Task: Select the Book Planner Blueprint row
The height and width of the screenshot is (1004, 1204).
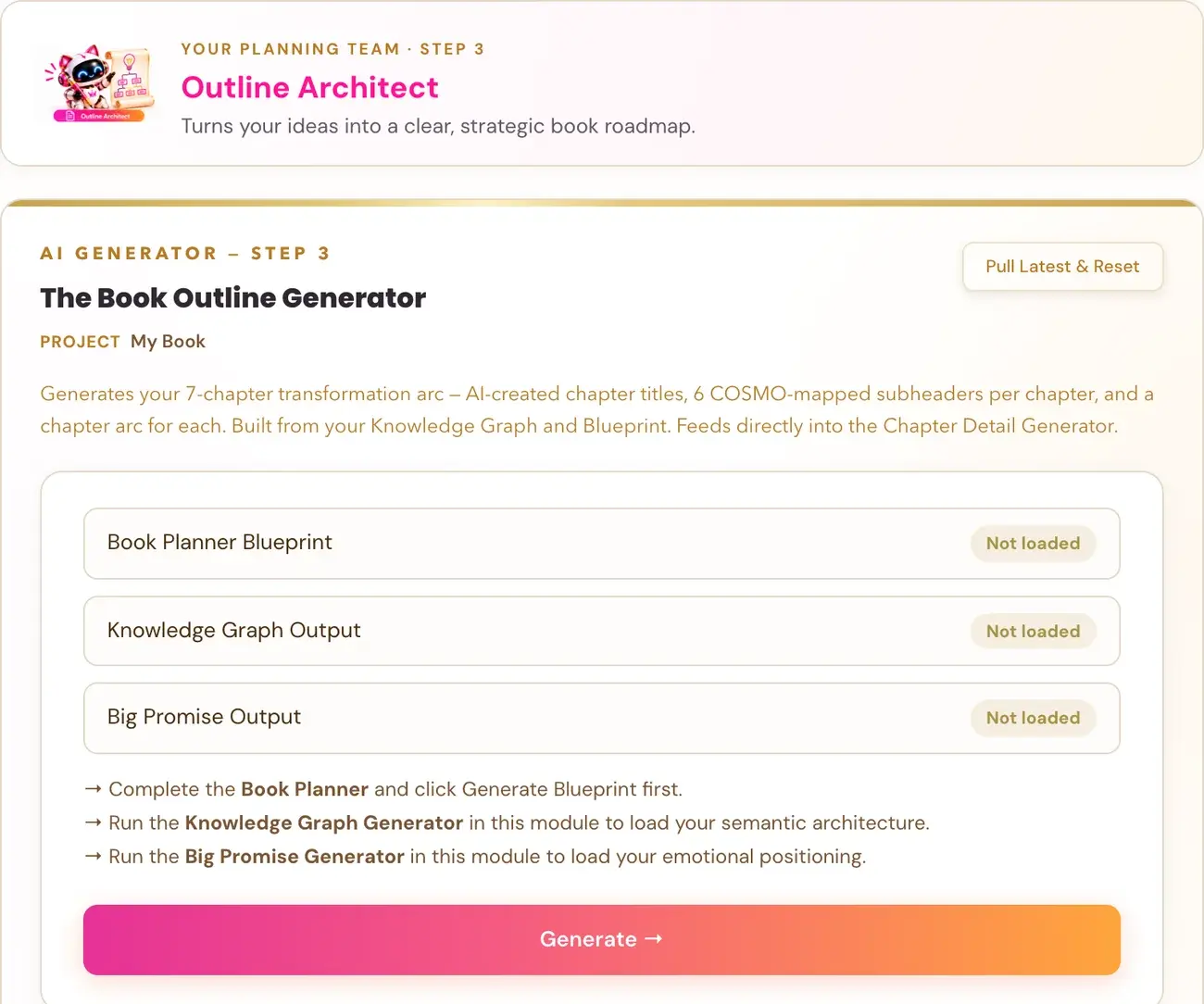Action: [602, 544]
